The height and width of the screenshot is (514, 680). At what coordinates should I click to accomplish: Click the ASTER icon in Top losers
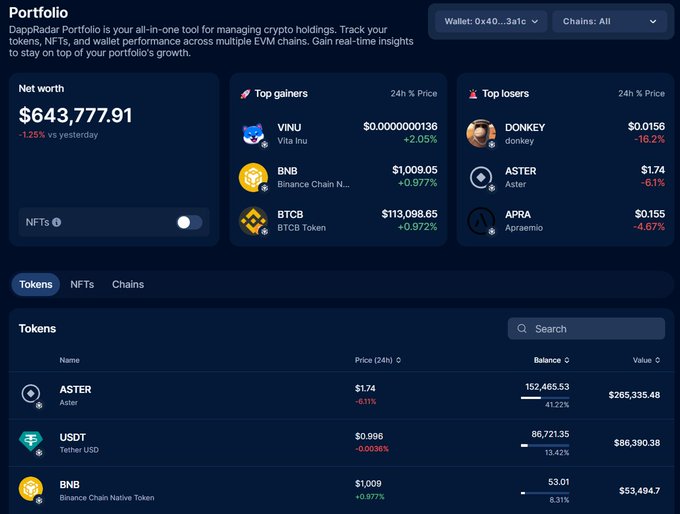tap(481, 177)
